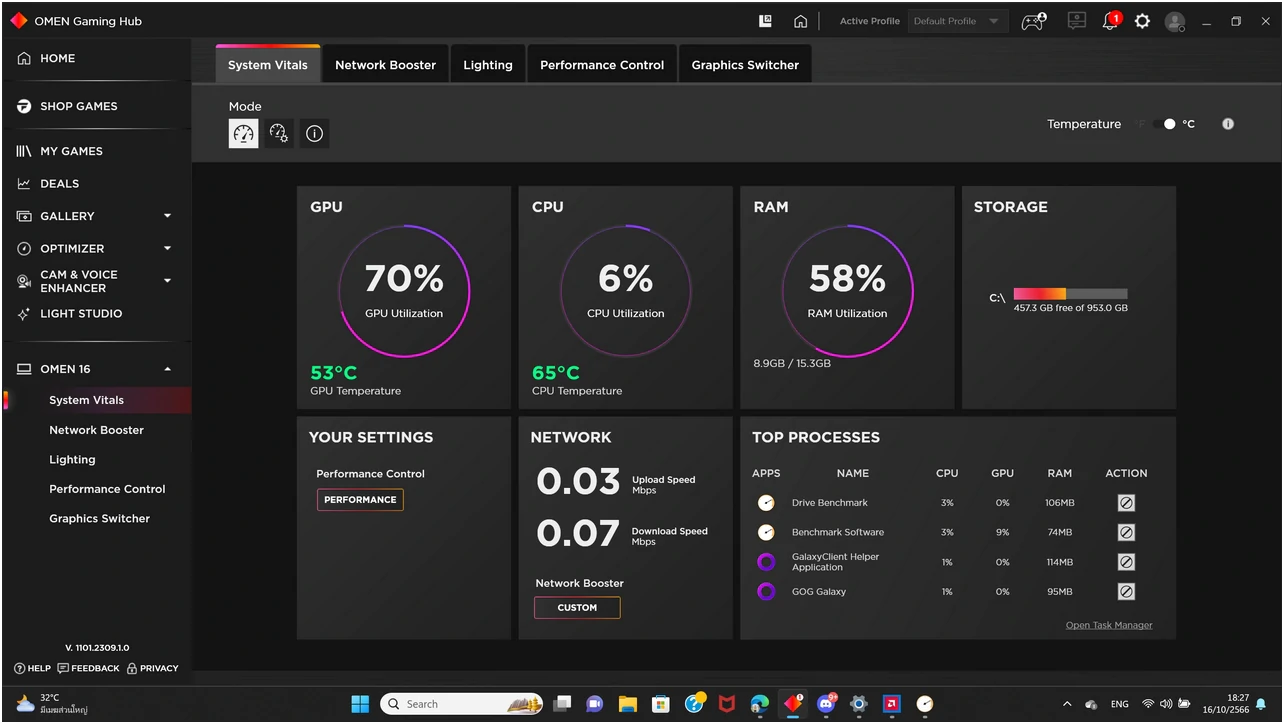The image size is (1284, 724).
Task: Open the Mode info icon
Action: (315, 133)
